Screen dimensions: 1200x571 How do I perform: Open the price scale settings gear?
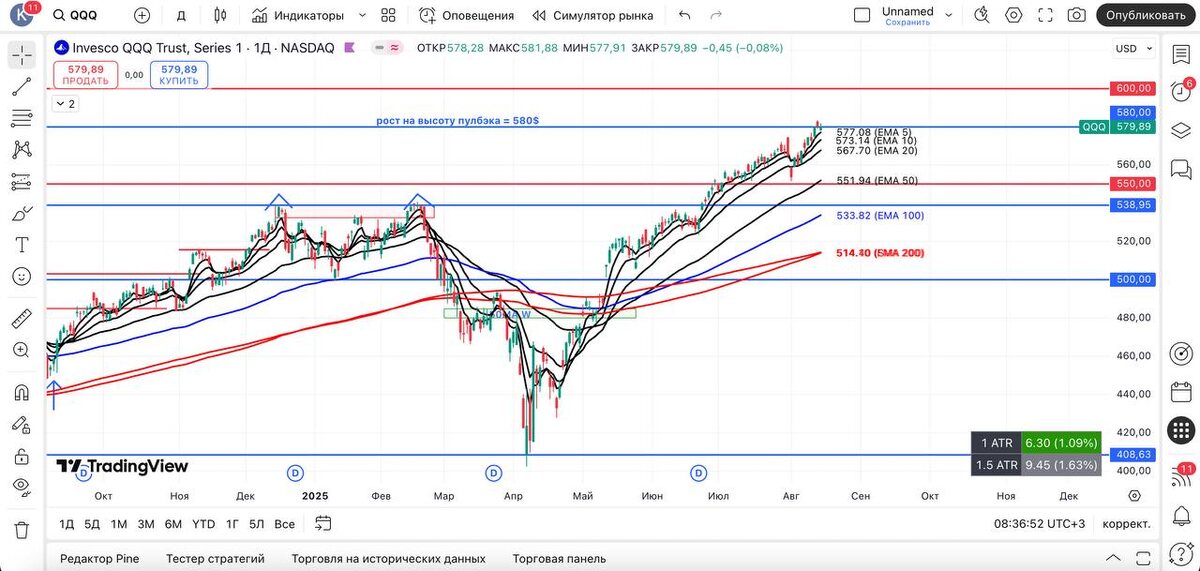pos(1134,495)
